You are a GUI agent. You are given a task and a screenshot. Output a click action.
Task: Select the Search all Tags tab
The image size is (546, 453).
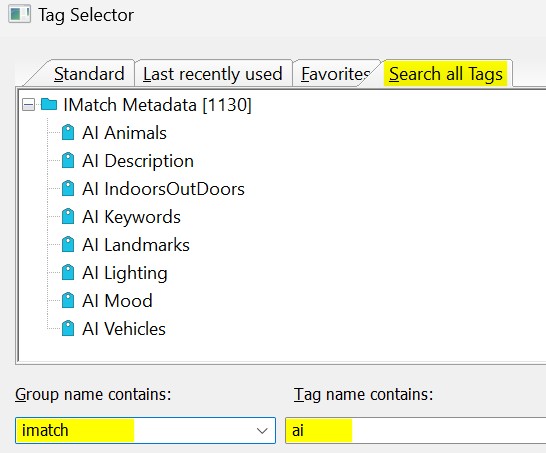[446, 74]
